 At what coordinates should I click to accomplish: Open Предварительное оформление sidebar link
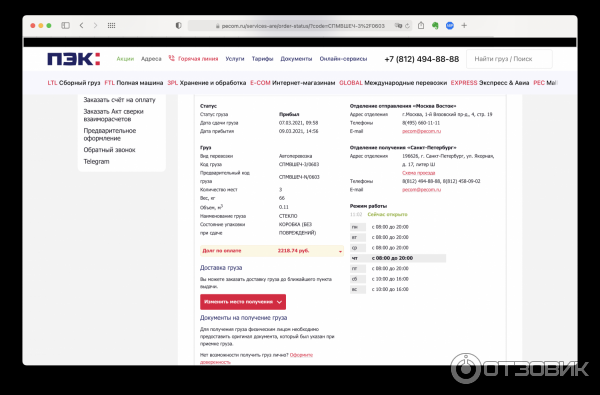click(110, 134)
